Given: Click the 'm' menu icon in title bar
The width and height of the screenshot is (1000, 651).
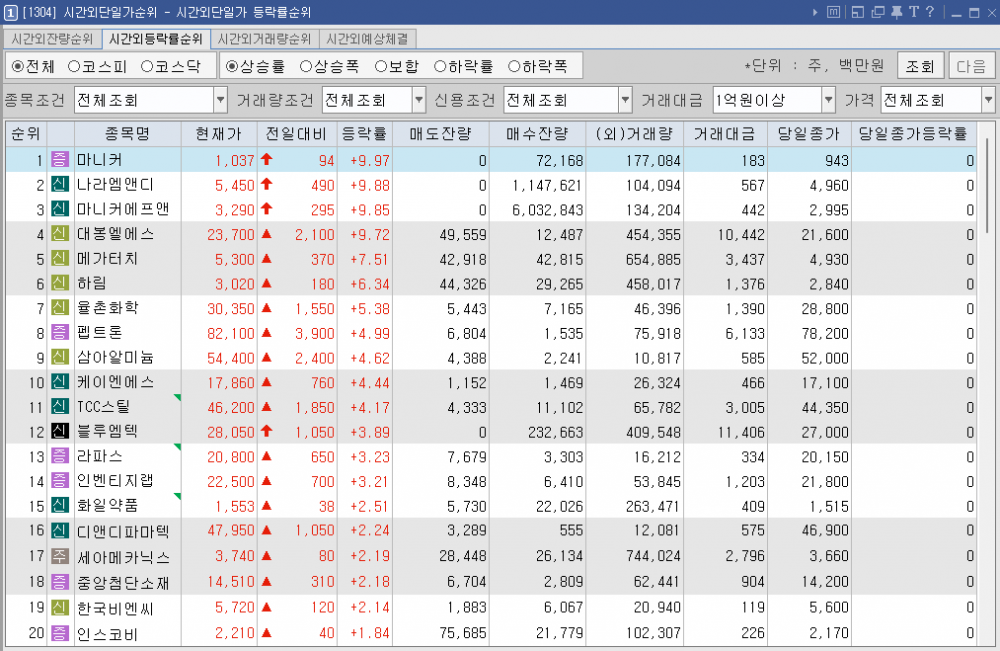Looking at the screenshot, I should tap(834, 12).
